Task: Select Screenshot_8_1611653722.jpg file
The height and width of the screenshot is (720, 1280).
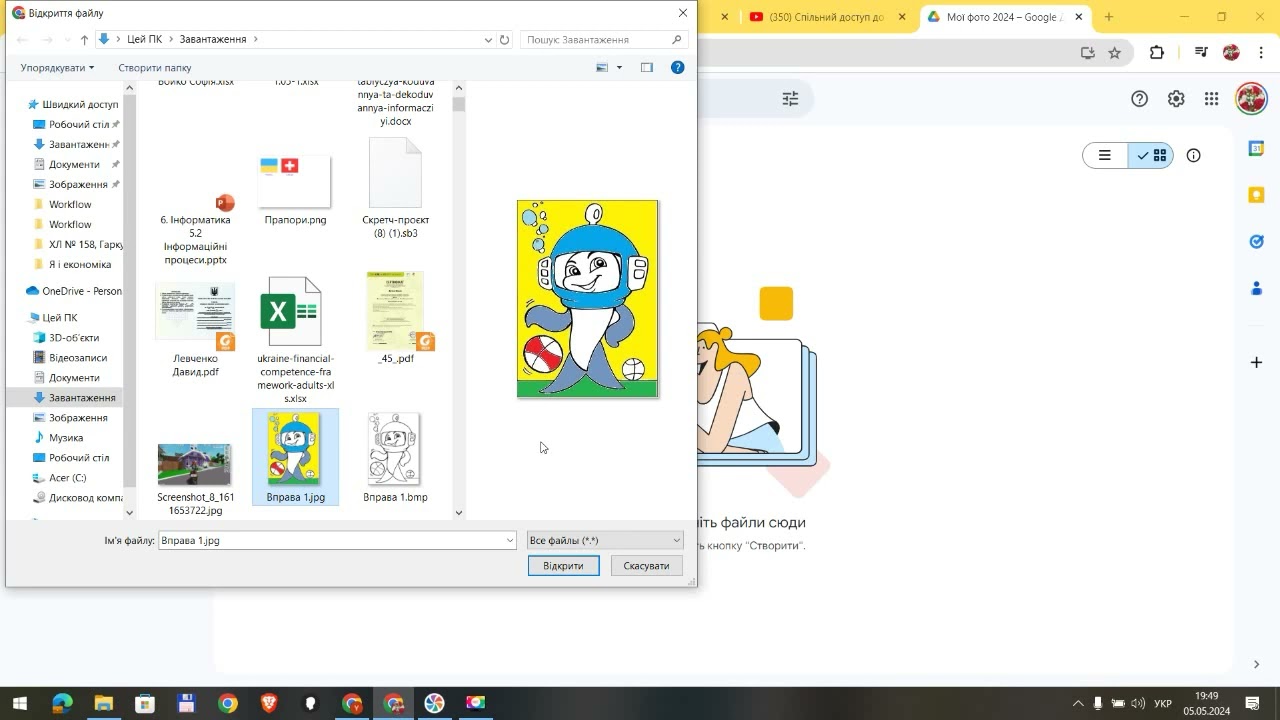Action: [x=196, y=478]
